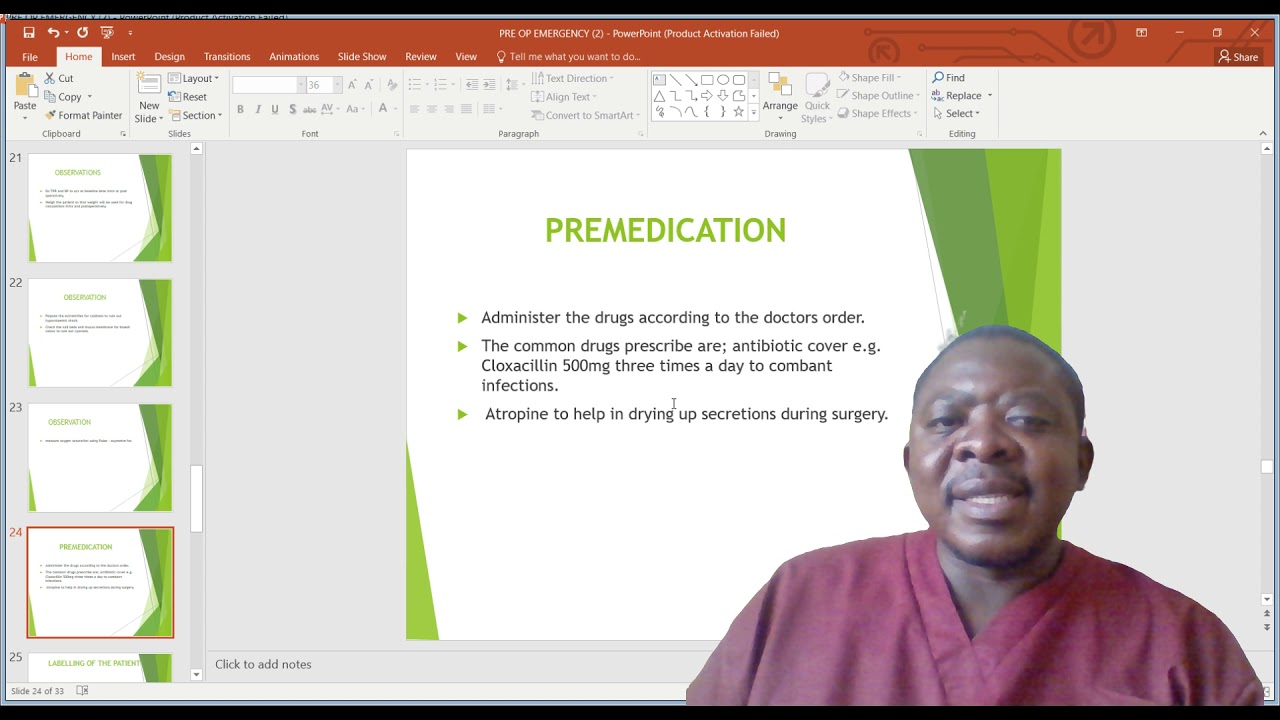This screenshot has width=1280, height=720.
Task: Open the Replace dropdown arrow
Action: click(x=990, y=96)
